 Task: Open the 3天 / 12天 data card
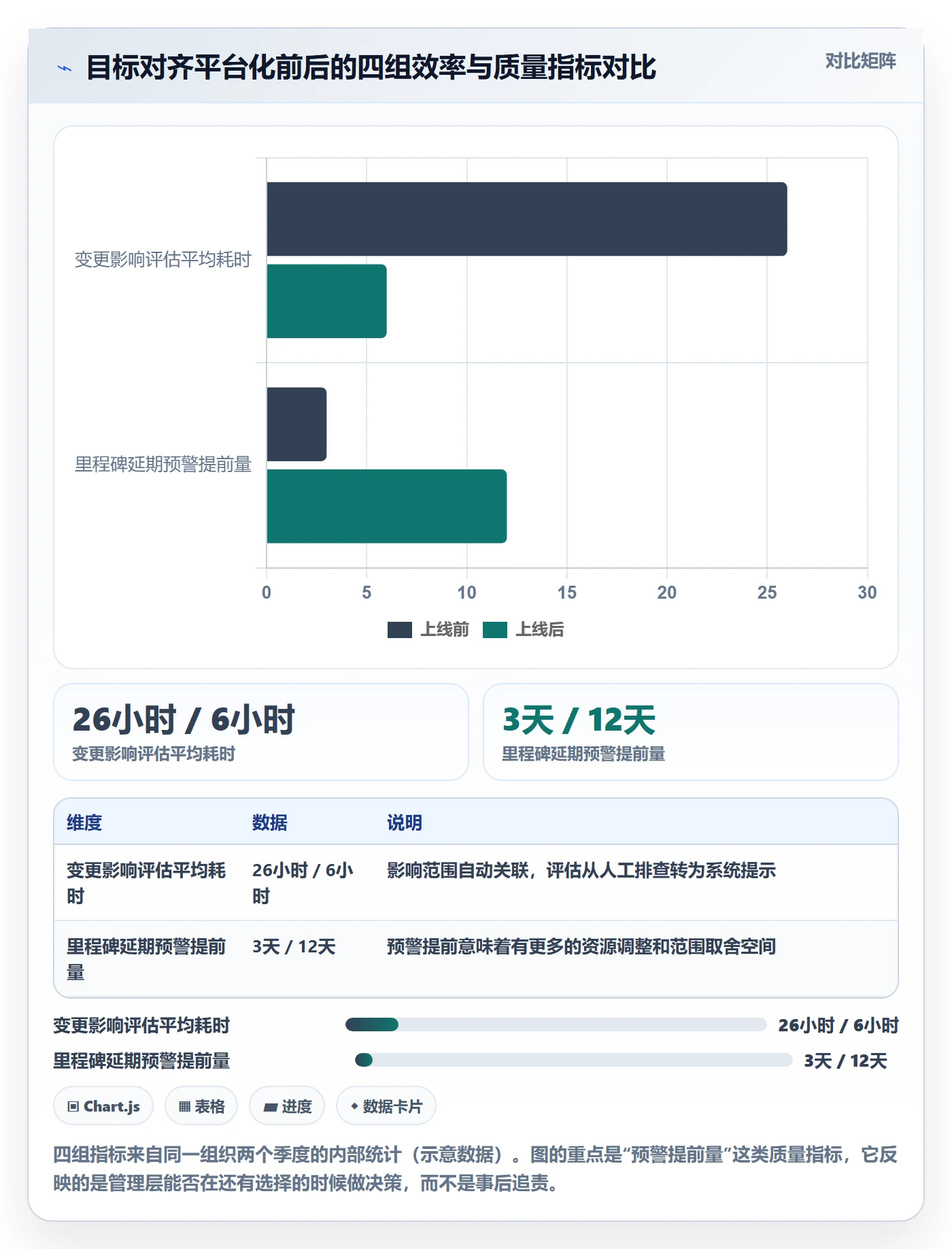coord(690,732)
